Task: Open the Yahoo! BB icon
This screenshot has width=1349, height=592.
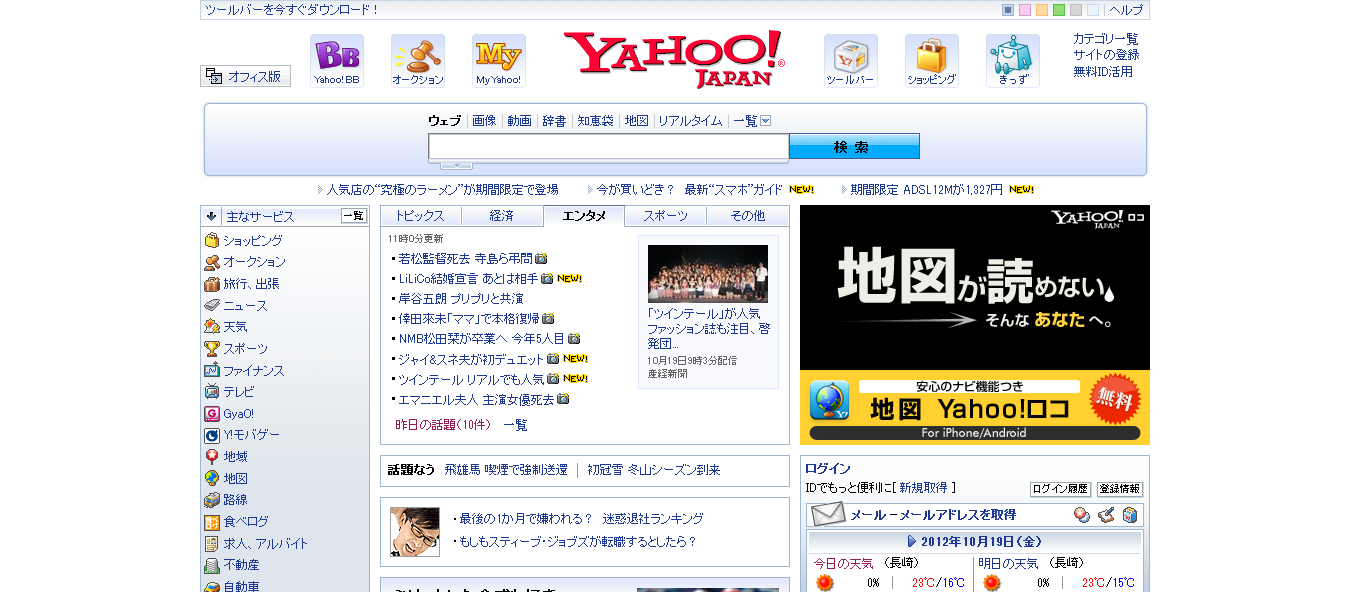Action: [x=336, y=61]
